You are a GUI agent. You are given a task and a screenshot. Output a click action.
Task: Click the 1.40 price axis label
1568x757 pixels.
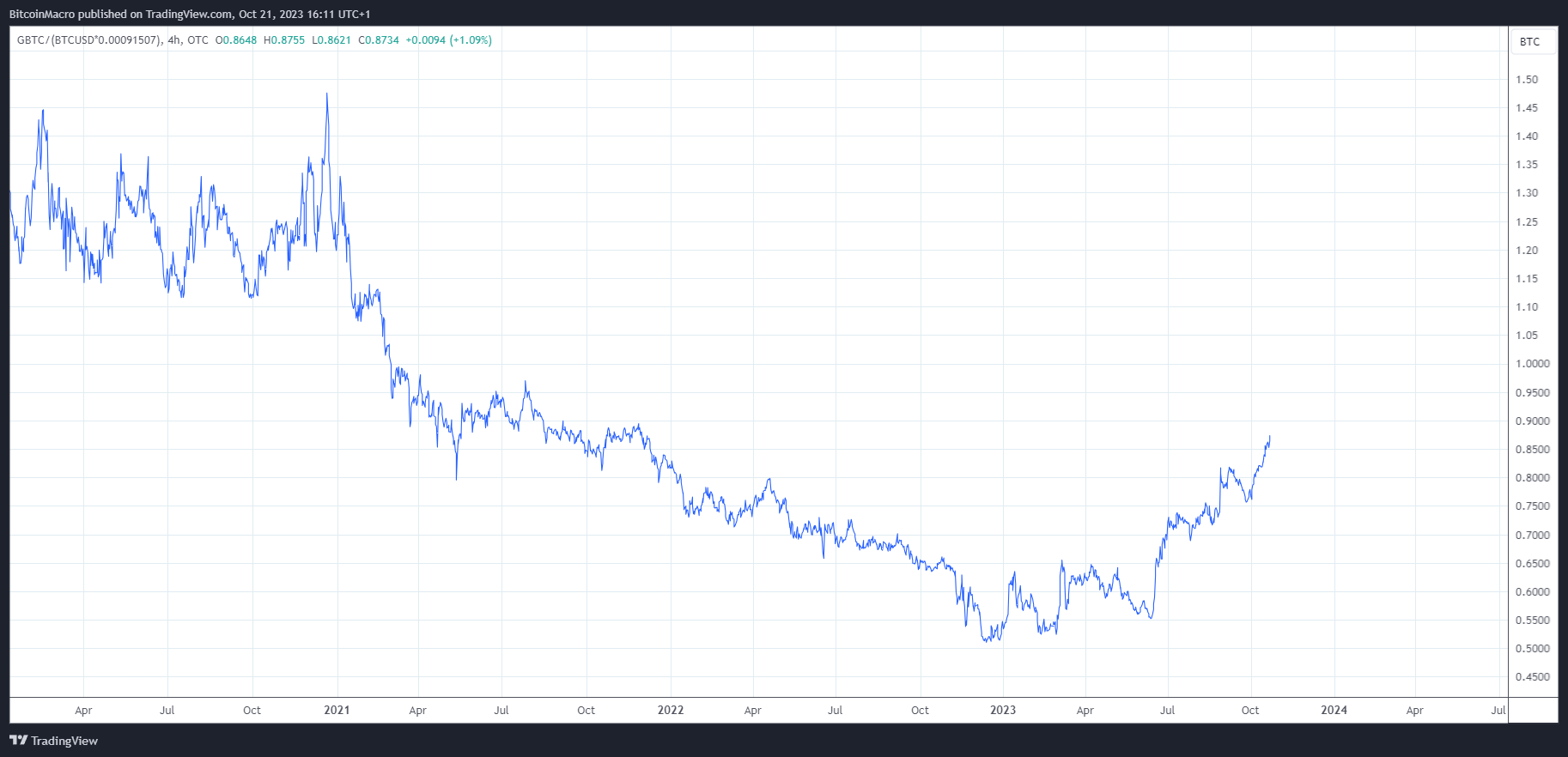[1527, 136]
